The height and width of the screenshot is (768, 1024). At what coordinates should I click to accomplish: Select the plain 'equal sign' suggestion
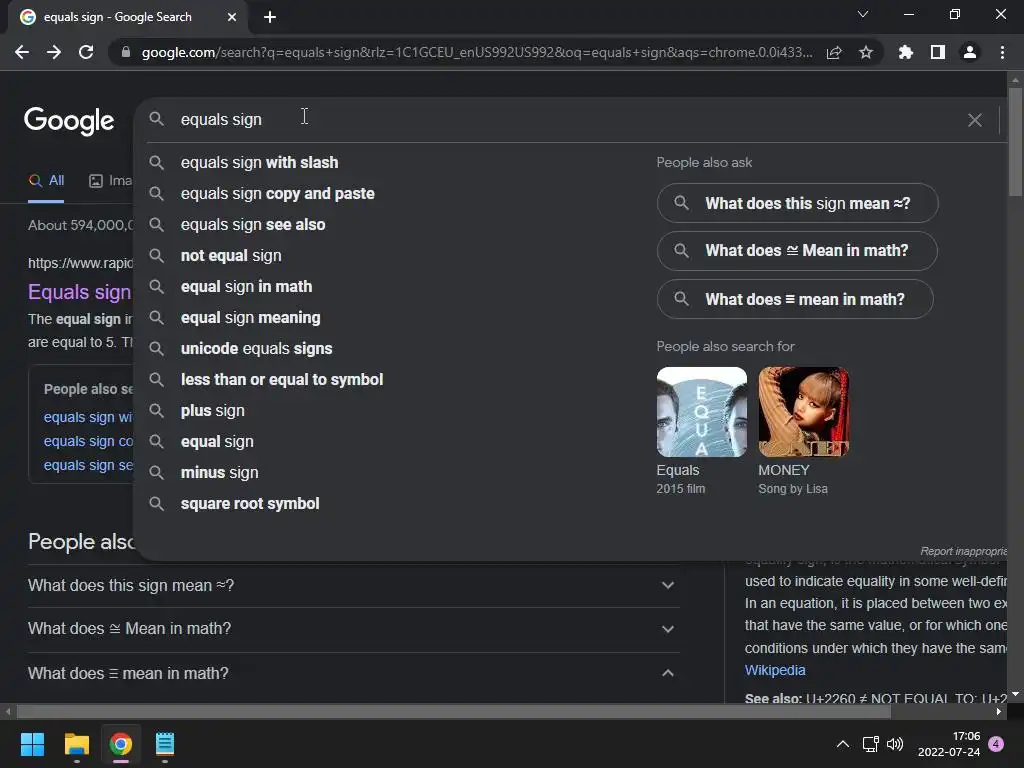(x=217, y=442)
